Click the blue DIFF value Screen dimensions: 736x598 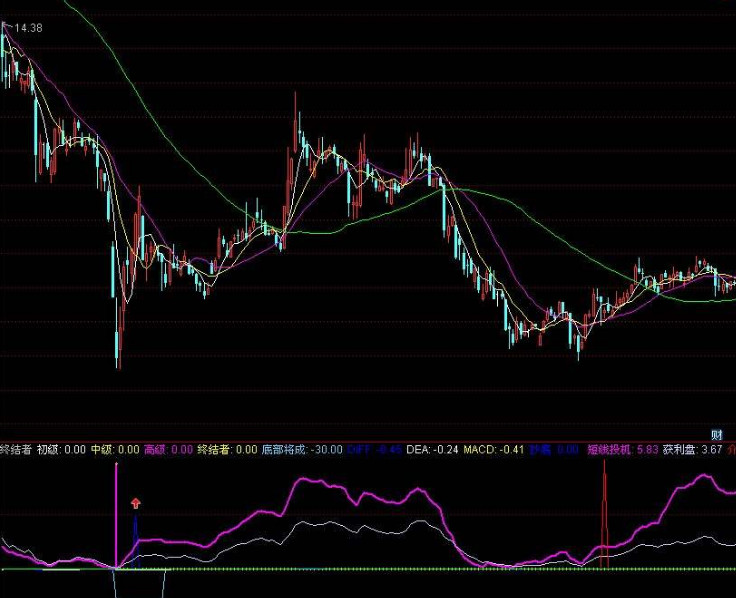[x=375, y=450]
